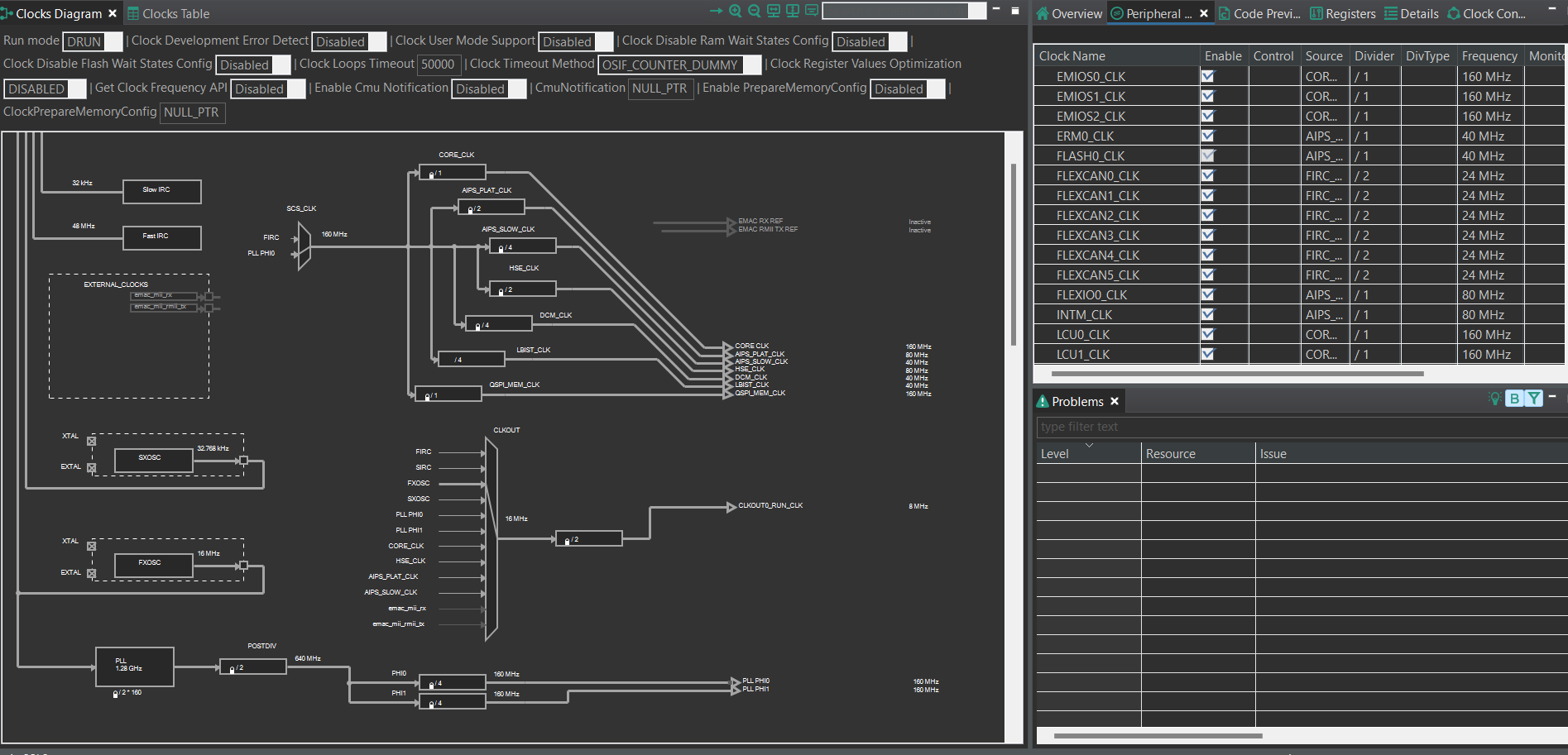
Task: Toggle the comments icon next to the diagram search box
Action: coord(812,11)
